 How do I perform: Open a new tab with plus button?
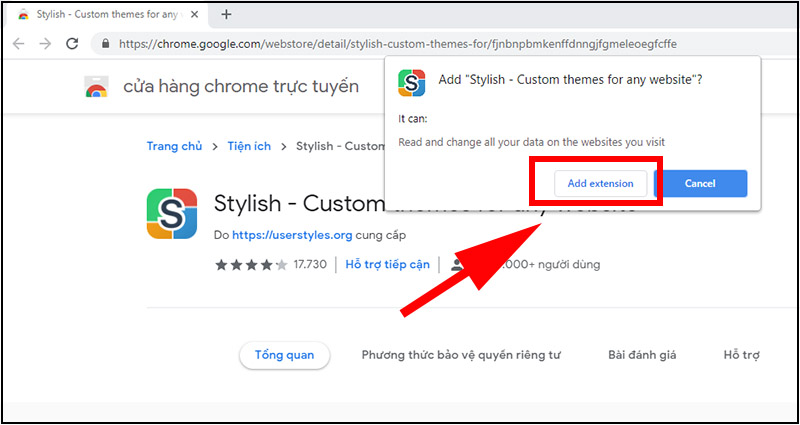point(226,14)
